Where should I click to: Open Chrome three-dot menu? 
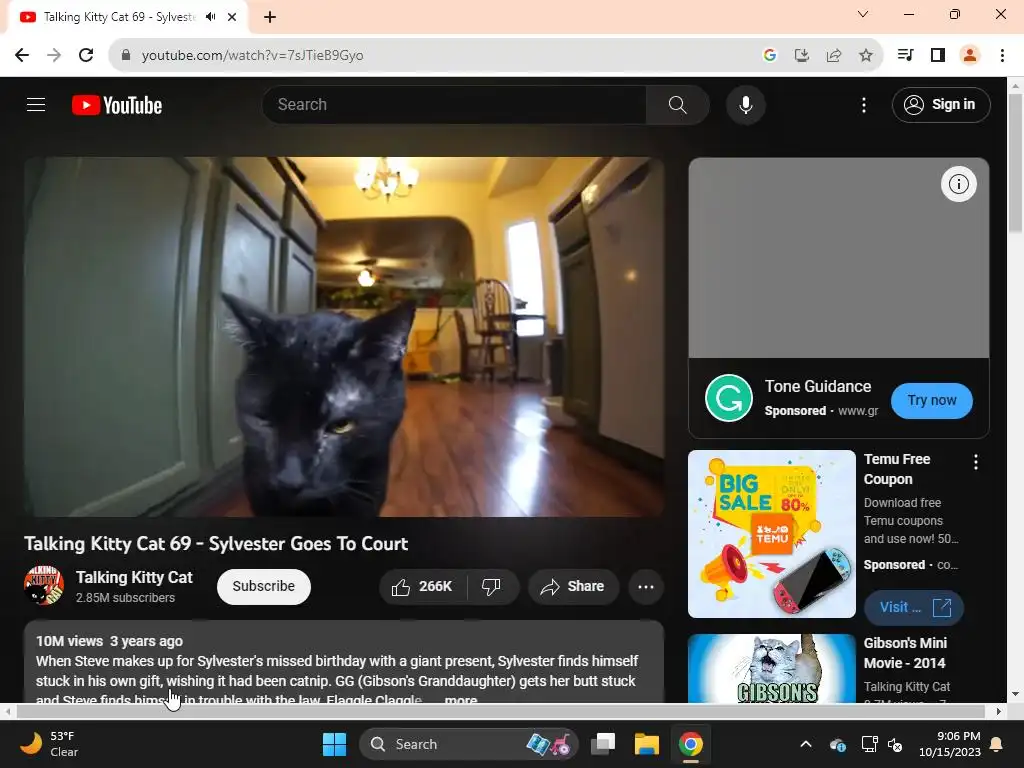click(1002, 56)
